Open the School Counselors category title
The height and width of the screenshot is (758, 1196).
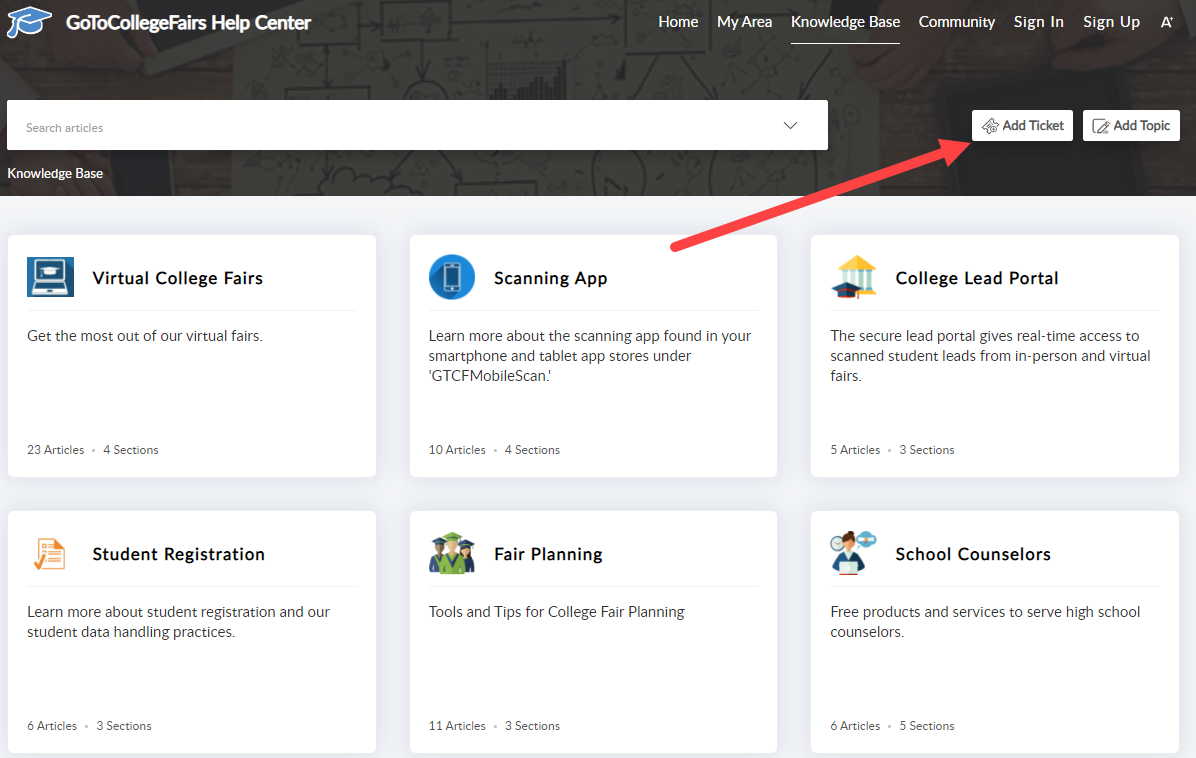coord(973,554)
